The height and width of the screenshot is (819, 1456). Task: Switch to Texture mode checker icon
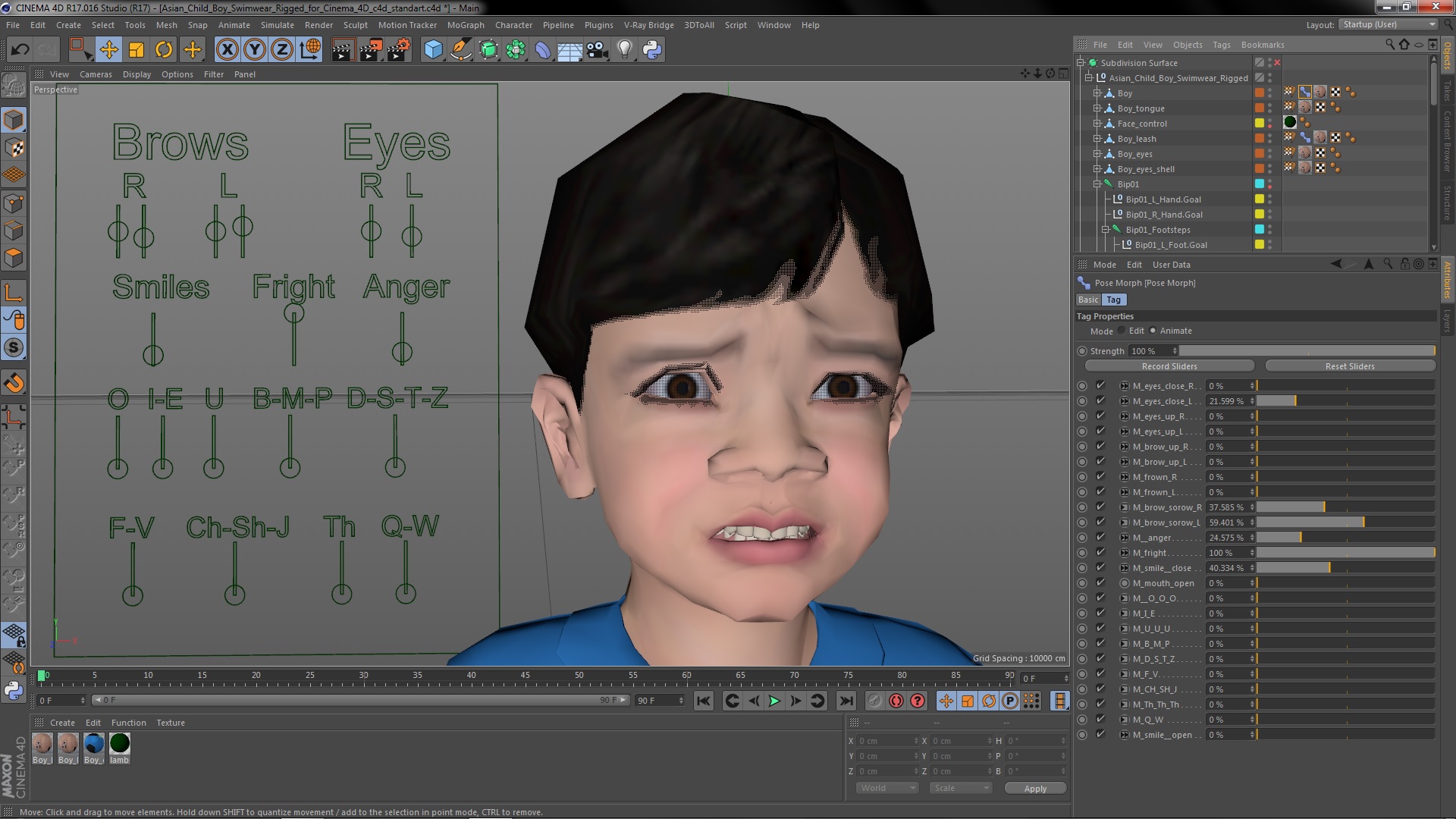14,147
